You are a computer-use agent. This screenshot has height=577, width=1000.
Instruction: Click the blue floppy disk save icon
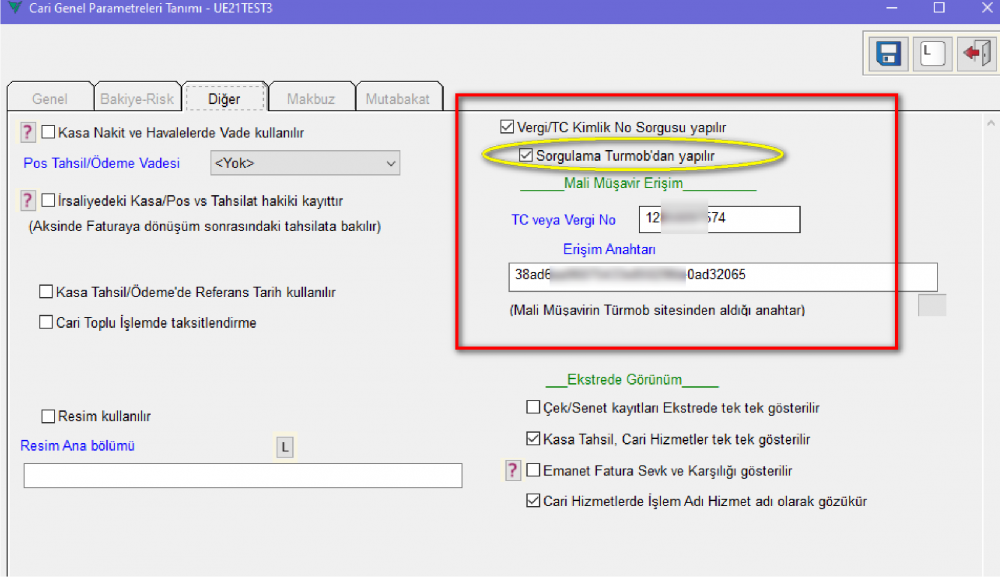pyautogui.click(x=888, y=53)
